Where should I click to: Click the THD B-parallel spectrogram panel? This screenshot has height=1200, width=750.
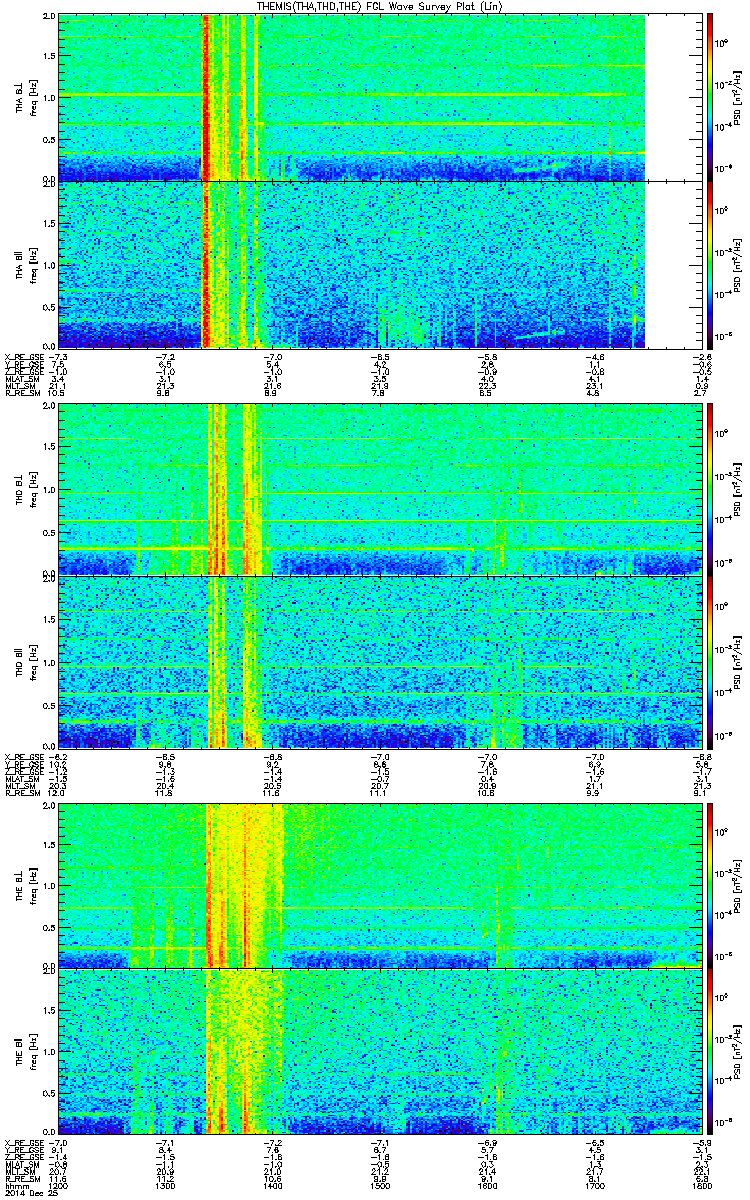point(378,661)
